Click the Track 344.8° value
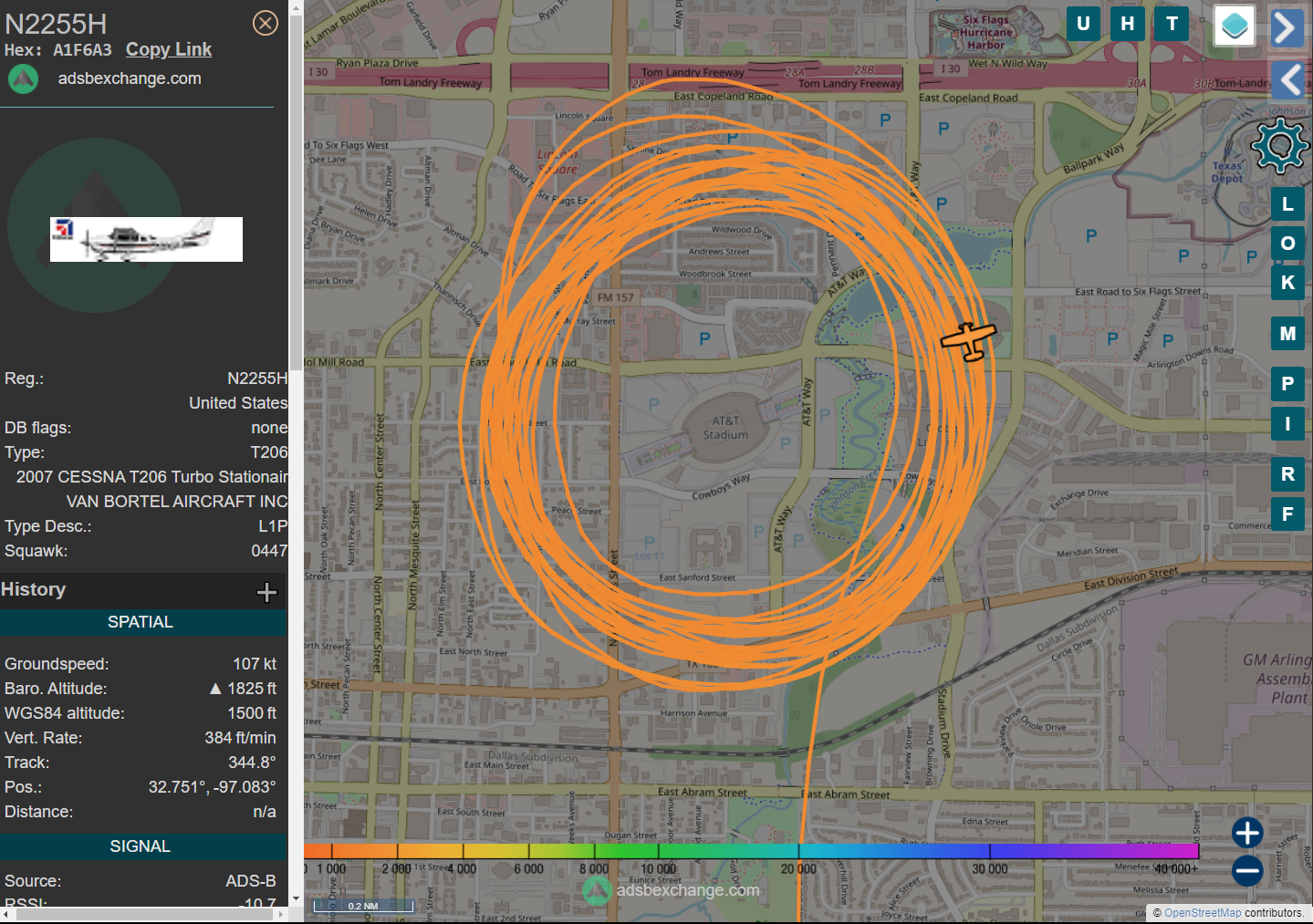1313x924 pixels. (x=252, y=763)
